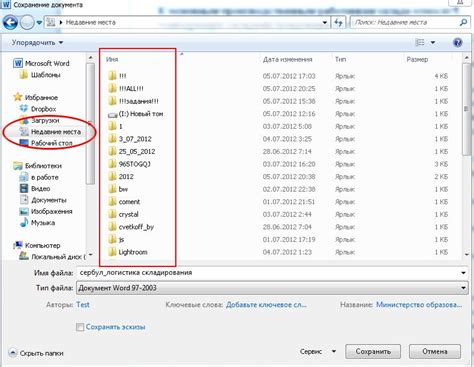Select the 25_05_2012 folder
The height and width of the screenshot is (367, 474).
132,151
